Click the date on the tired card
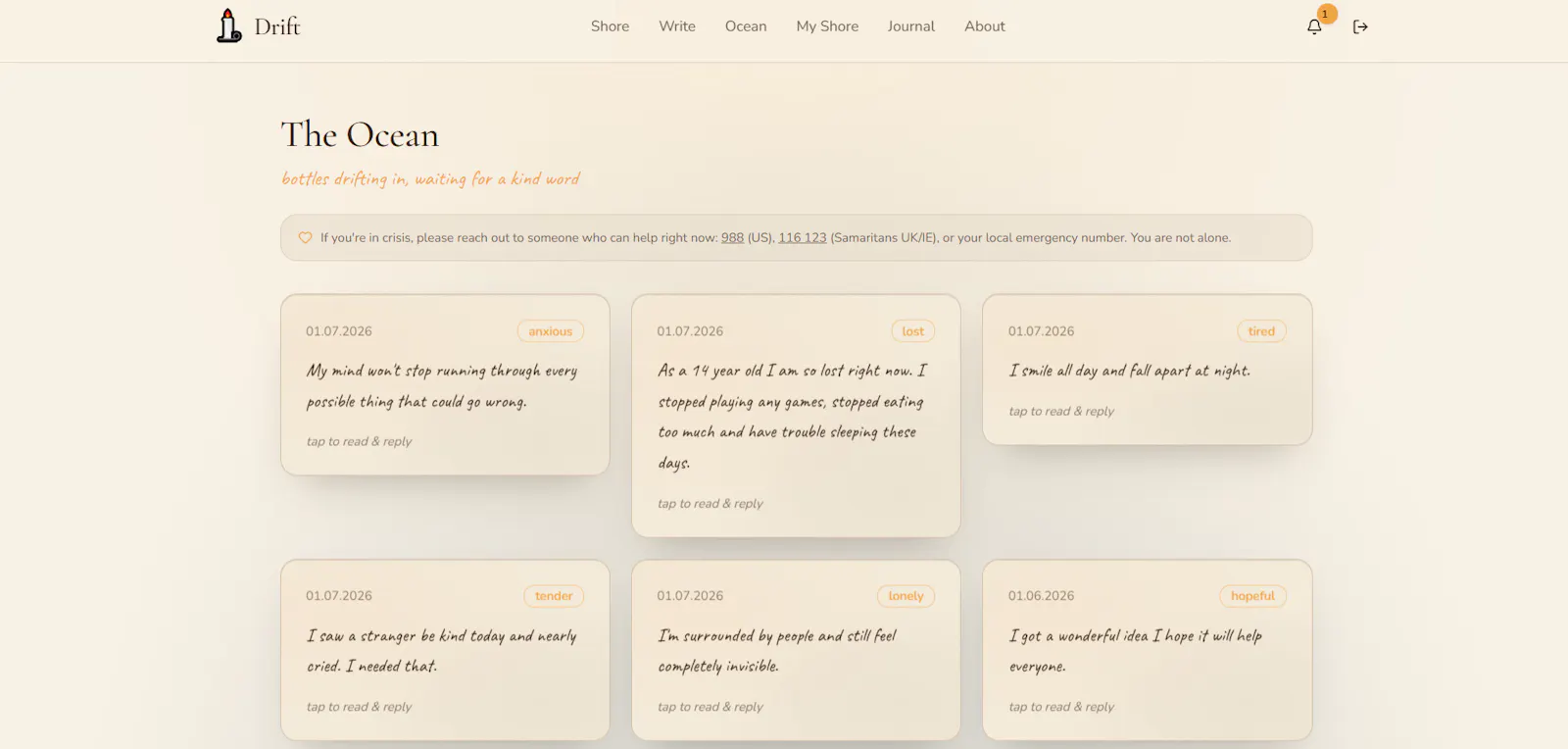The height and width of the screenshot is (749, 1568). tap(1041, 331)
